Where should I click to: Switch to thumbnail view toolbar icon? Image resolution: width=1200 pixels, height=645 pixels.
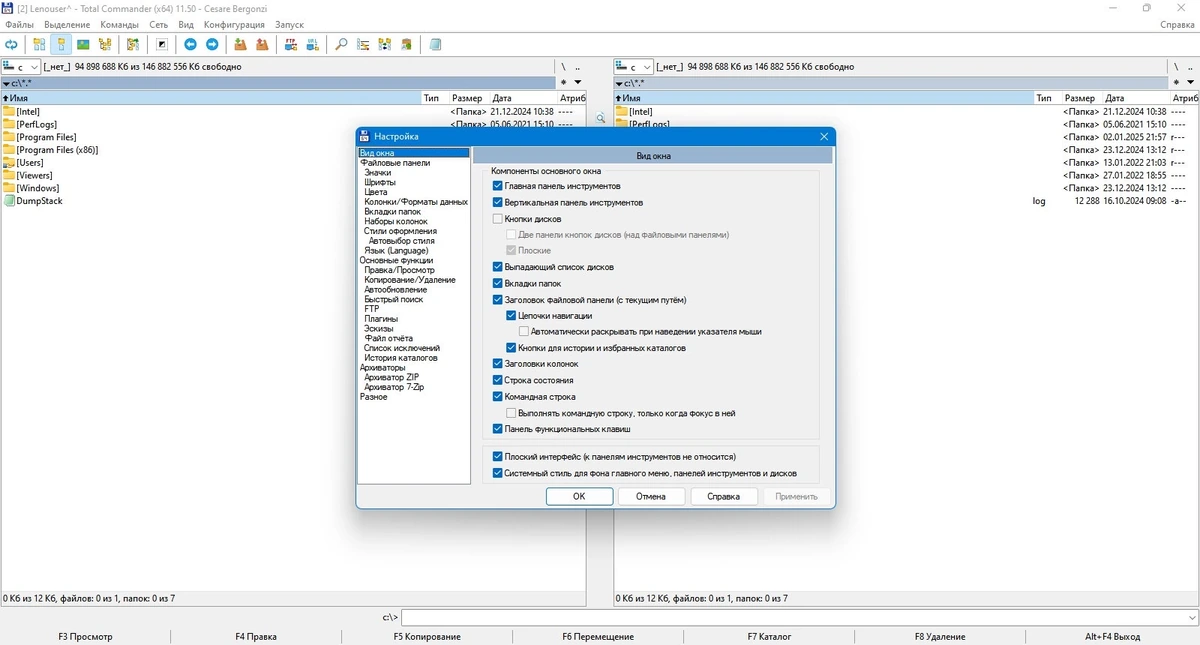83,44
